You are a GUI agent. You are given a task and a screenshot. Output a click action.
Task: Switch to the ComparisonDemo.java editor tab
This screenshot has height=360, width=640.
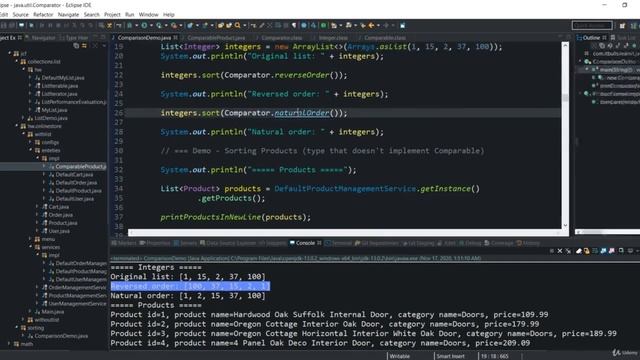(144, 38)
